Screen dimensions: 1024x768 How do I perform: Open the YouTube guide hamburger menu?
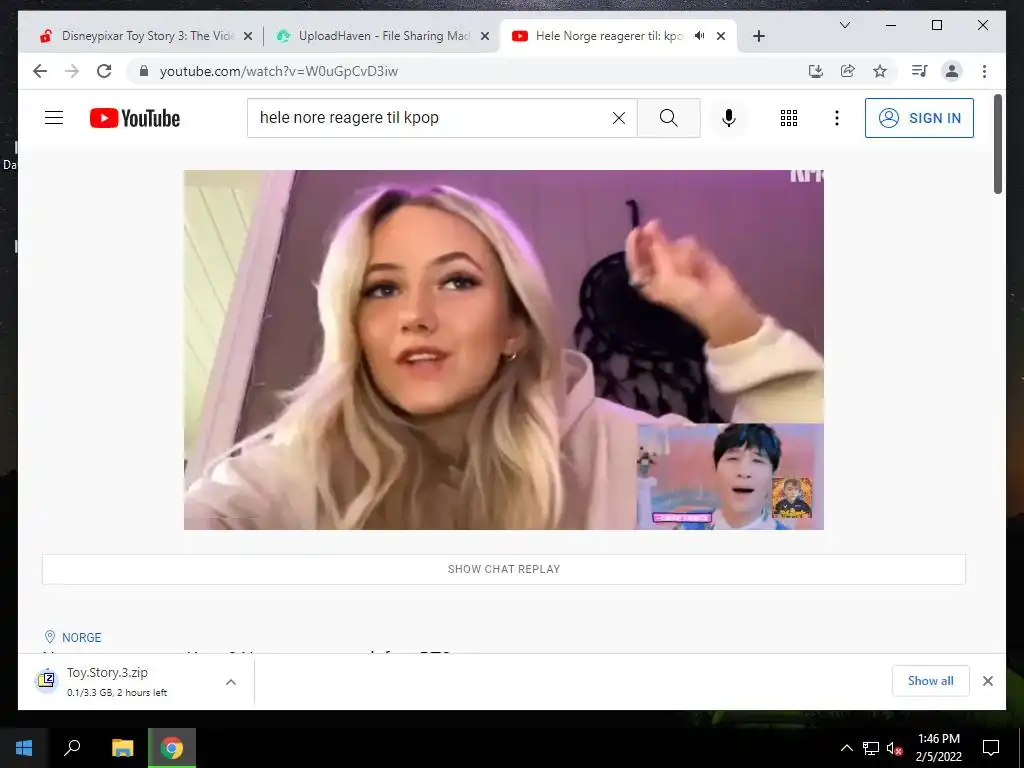[x=54, y=118]
